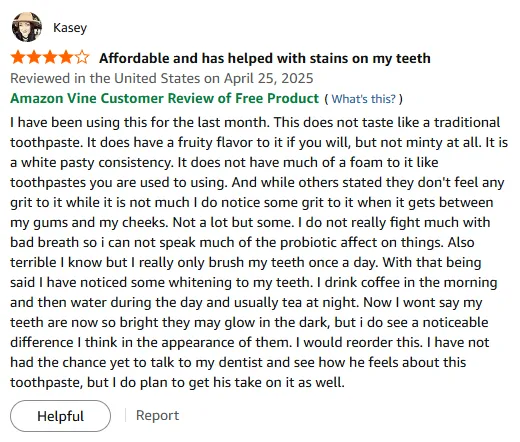520x442 pixels.
Task: Open the review title about stains on teeth
Action: 265,58
